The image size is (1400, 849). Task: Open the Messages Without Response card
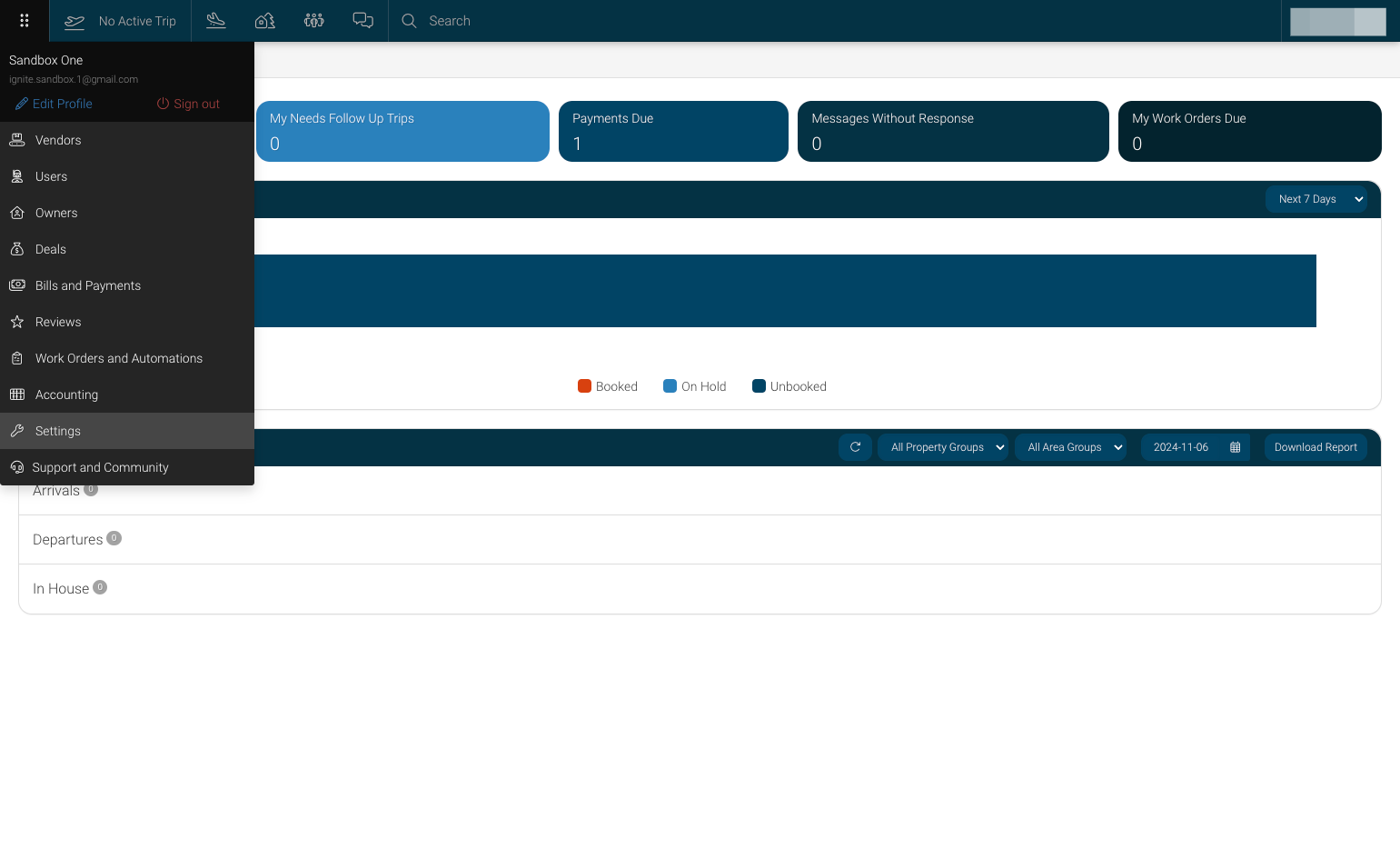click(x=953, y=131)
